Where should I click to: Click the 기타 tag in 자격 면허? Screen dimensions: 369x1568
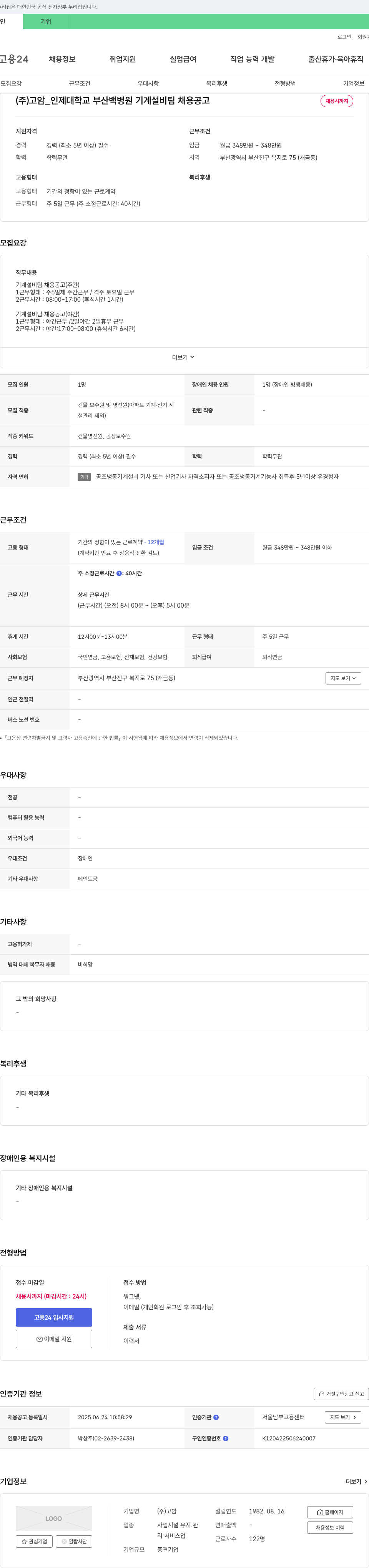pos(84,477)
